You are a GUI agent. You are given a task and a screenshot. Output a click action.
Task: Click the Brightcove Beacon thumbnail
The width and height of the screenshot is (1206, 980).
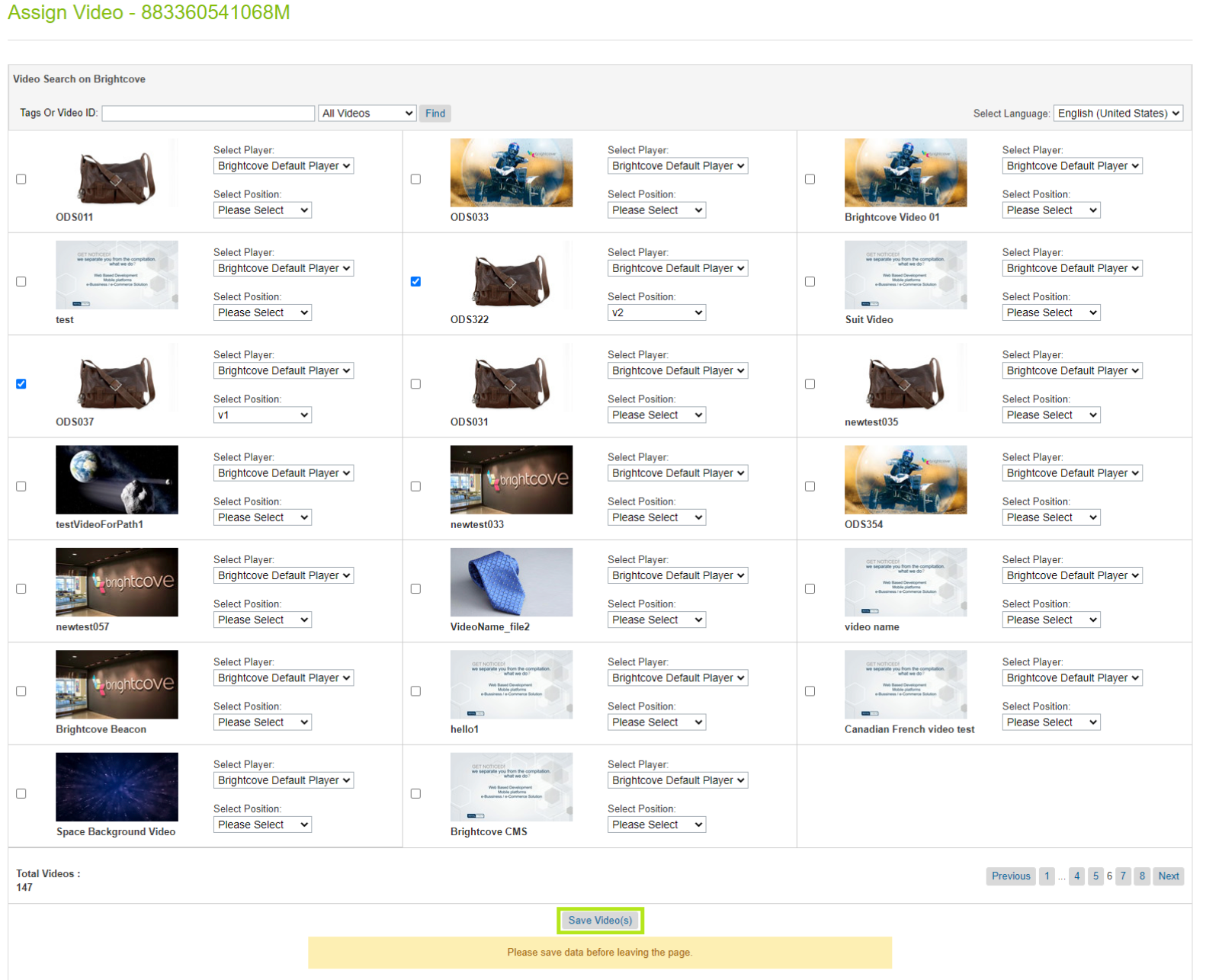117,684
